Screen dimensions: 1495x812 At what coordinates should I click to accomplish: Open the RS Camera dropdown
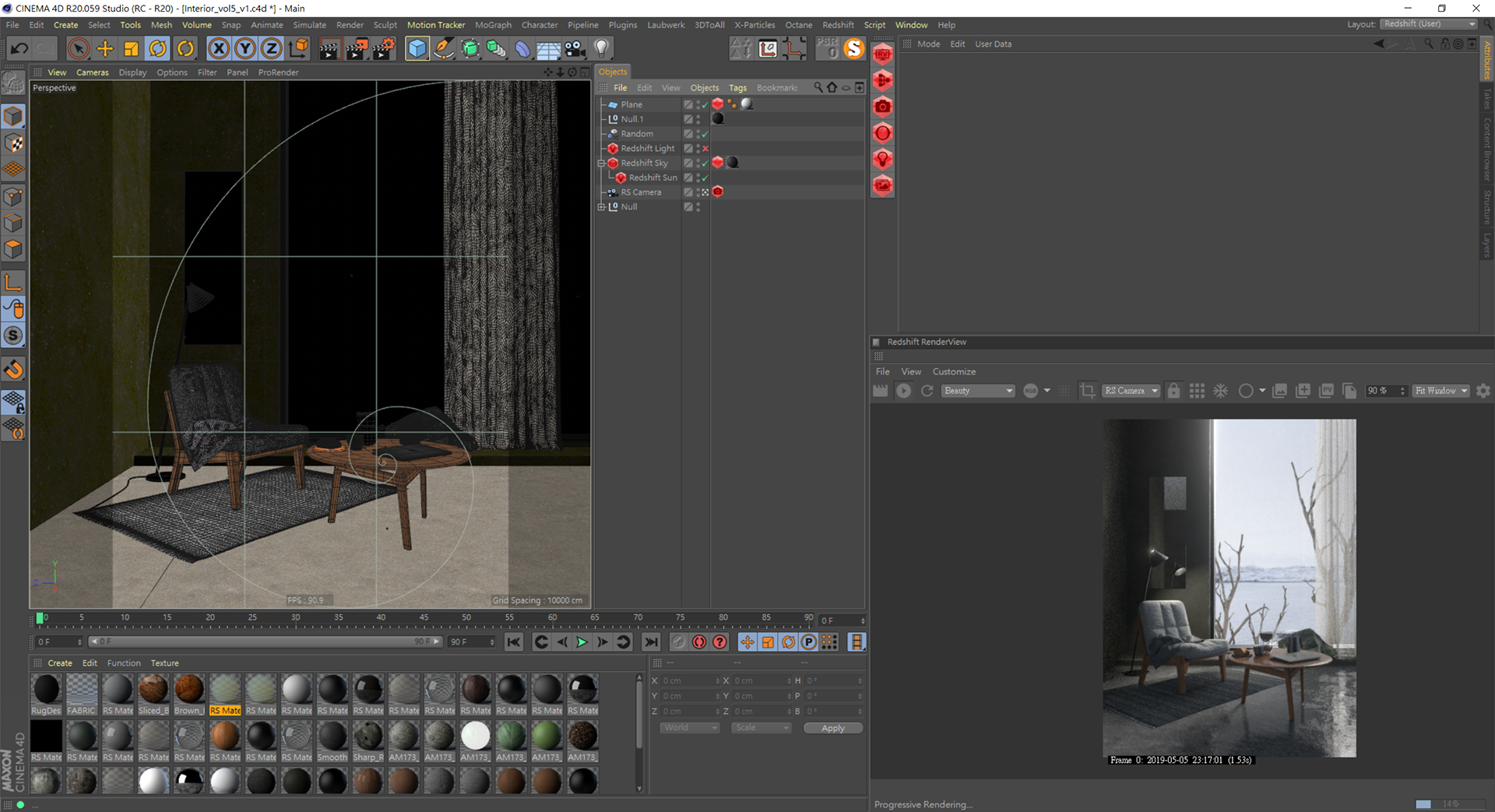tap(1131, 391)
